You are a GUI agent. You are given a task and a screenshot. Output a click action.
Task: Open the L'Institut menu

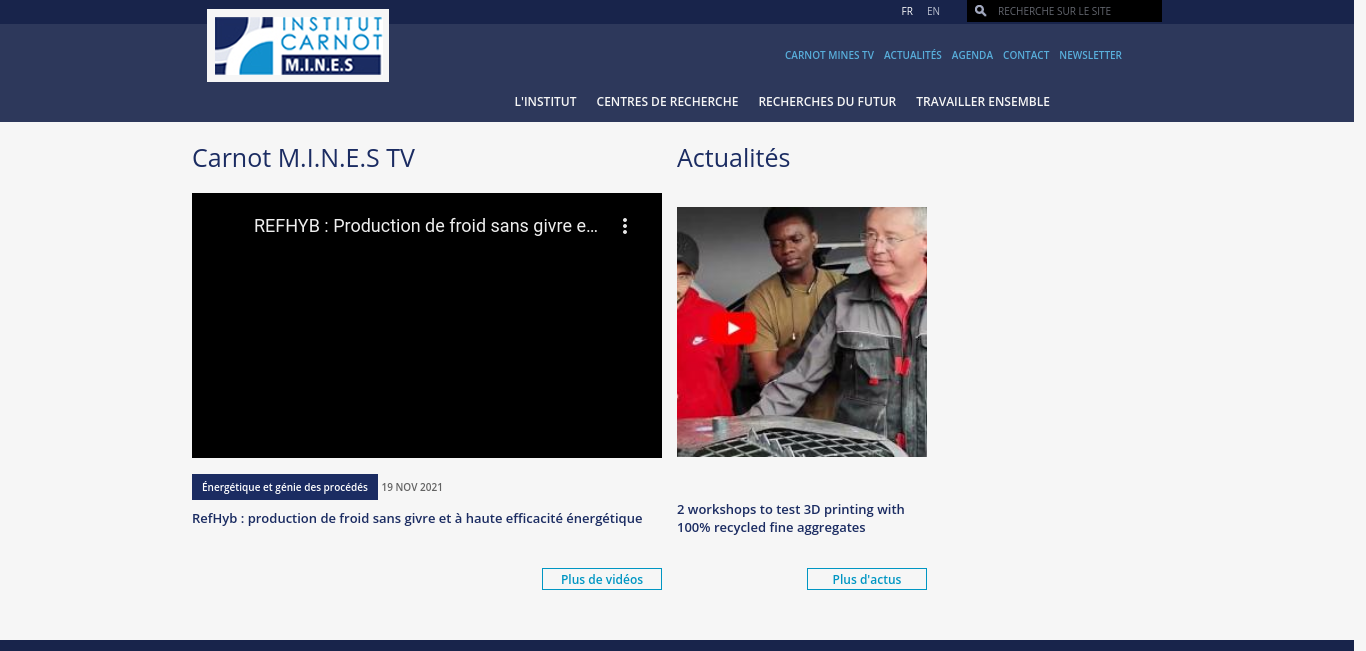pyautogui.click(x=545, y=101)
